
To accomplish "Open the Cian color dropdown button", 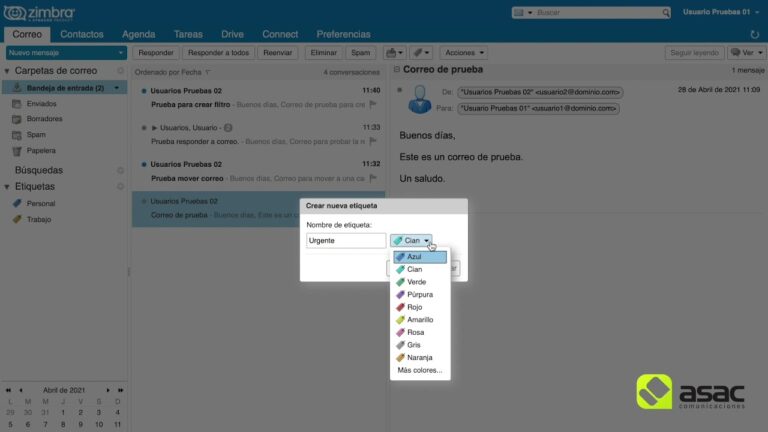I will tap(411, 240).
